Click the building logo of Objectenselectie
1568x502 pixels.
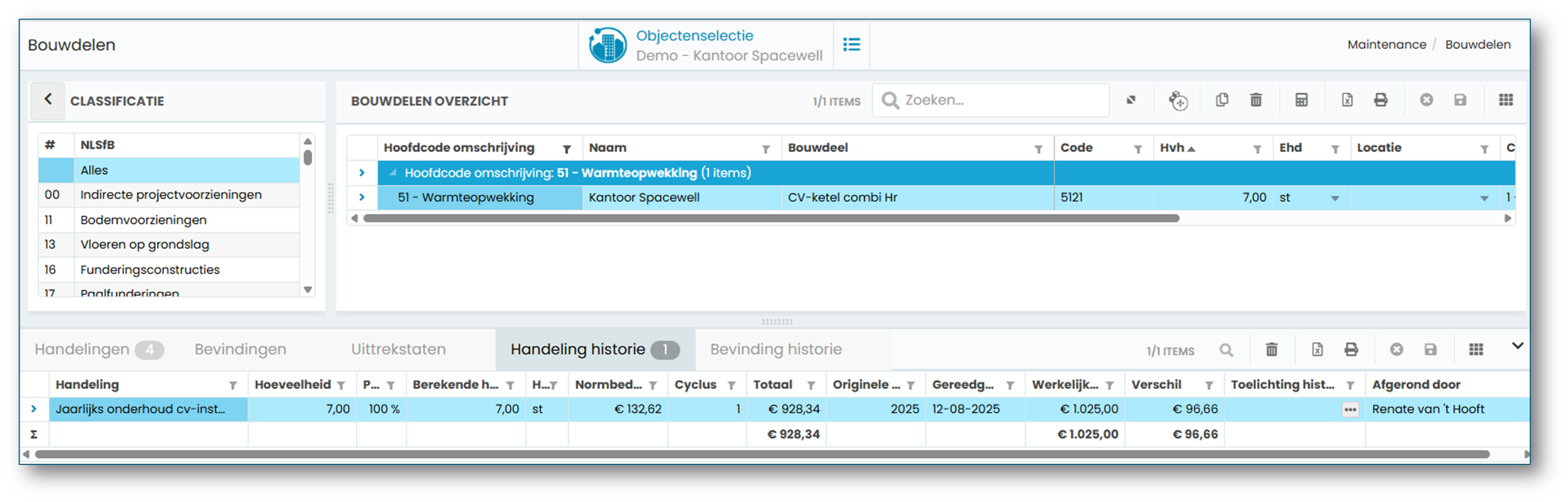[x=607, y=45]
